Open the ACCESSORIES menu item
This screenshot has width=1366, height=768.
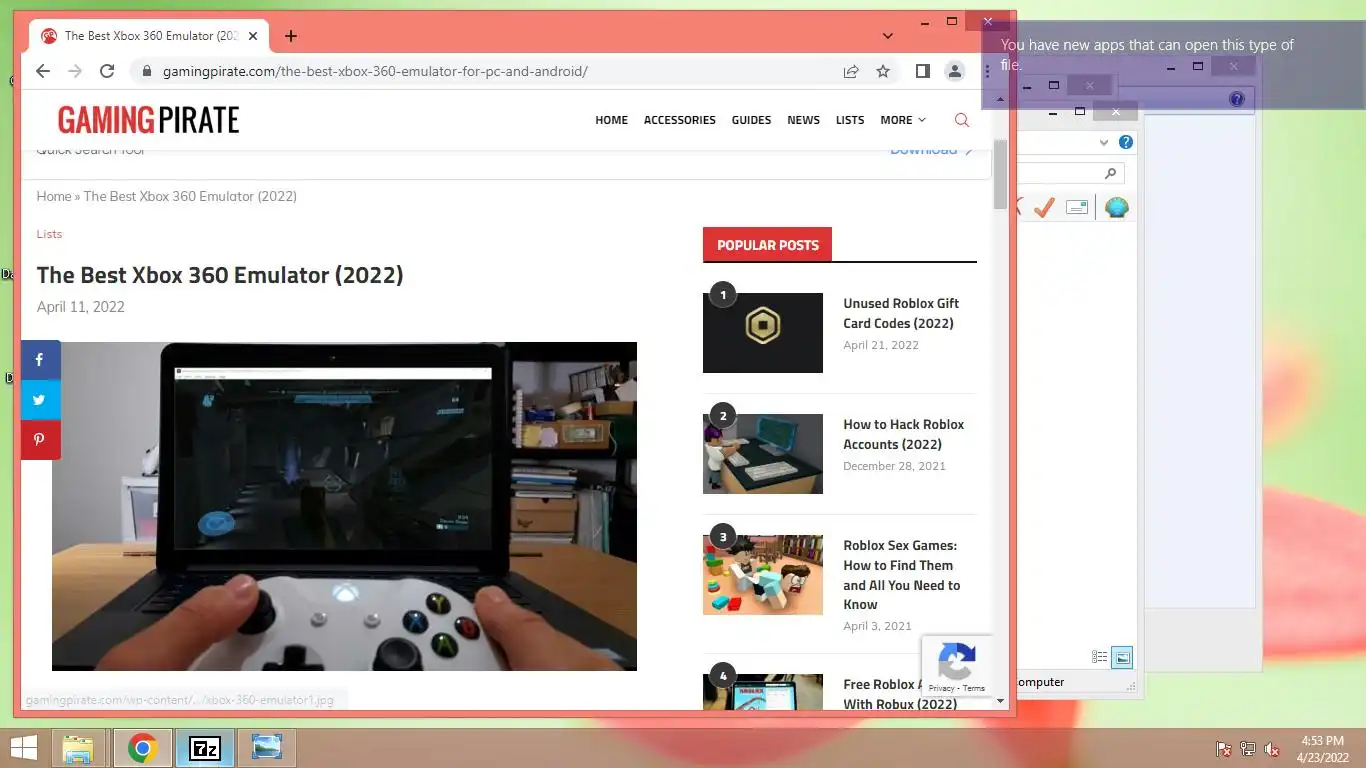tap(680, 120)
